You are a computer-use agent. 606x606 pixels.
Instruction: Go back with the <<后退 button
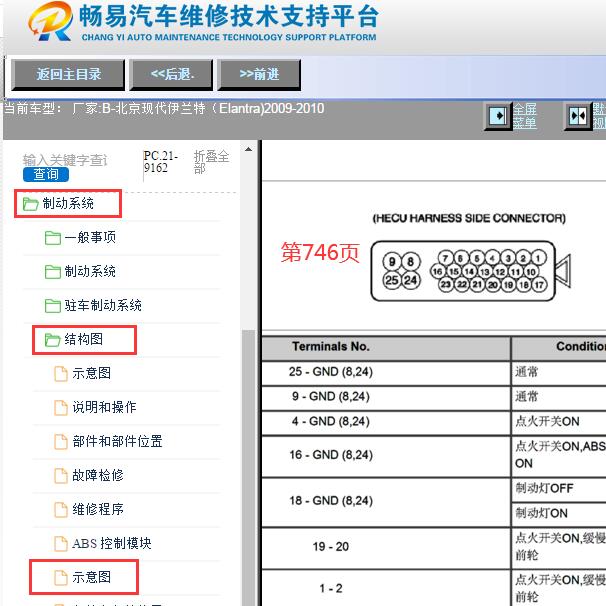[x=171, y=75]
